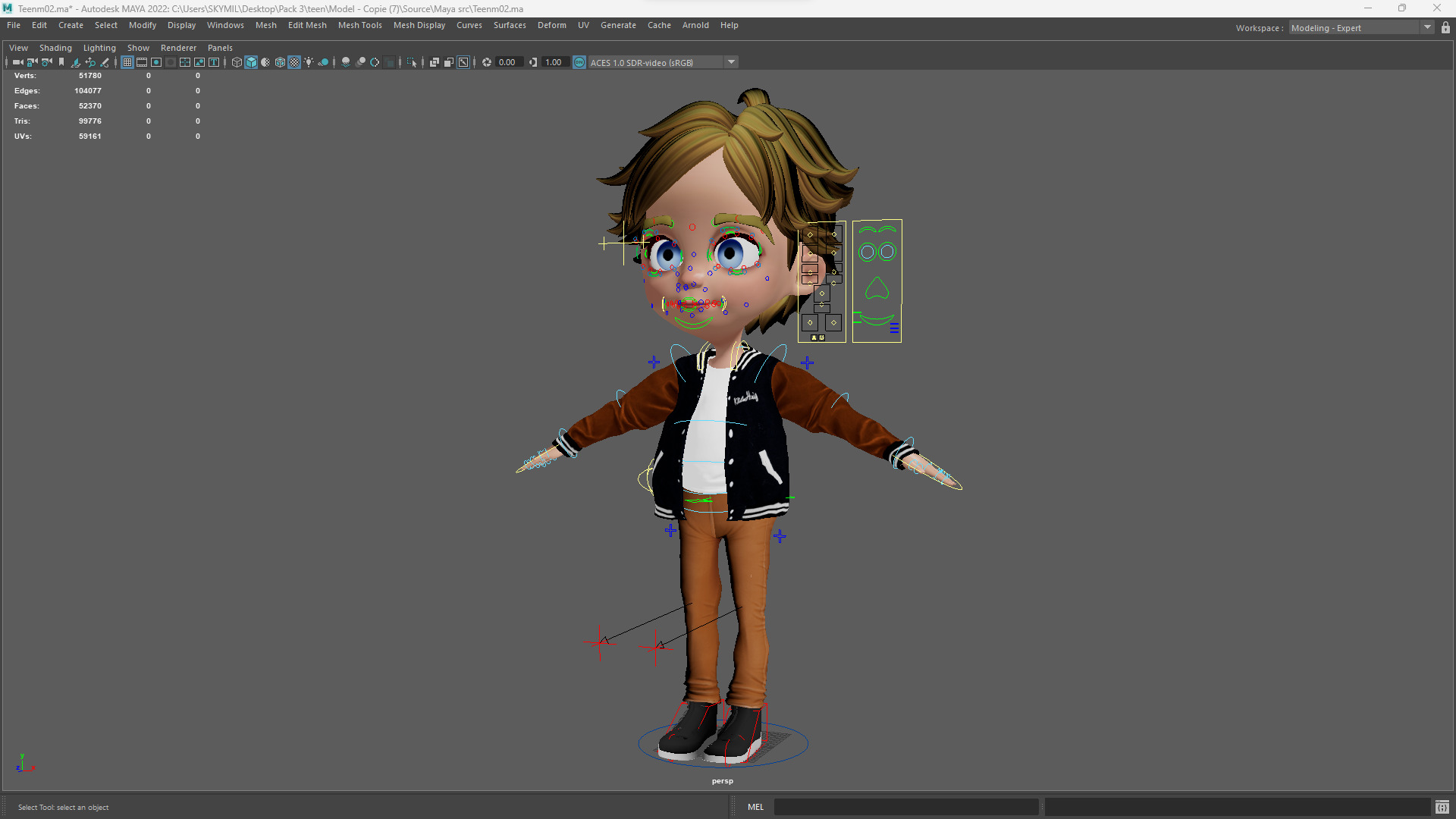
Task: Open the Panels menu
Action: click(220, 48)
